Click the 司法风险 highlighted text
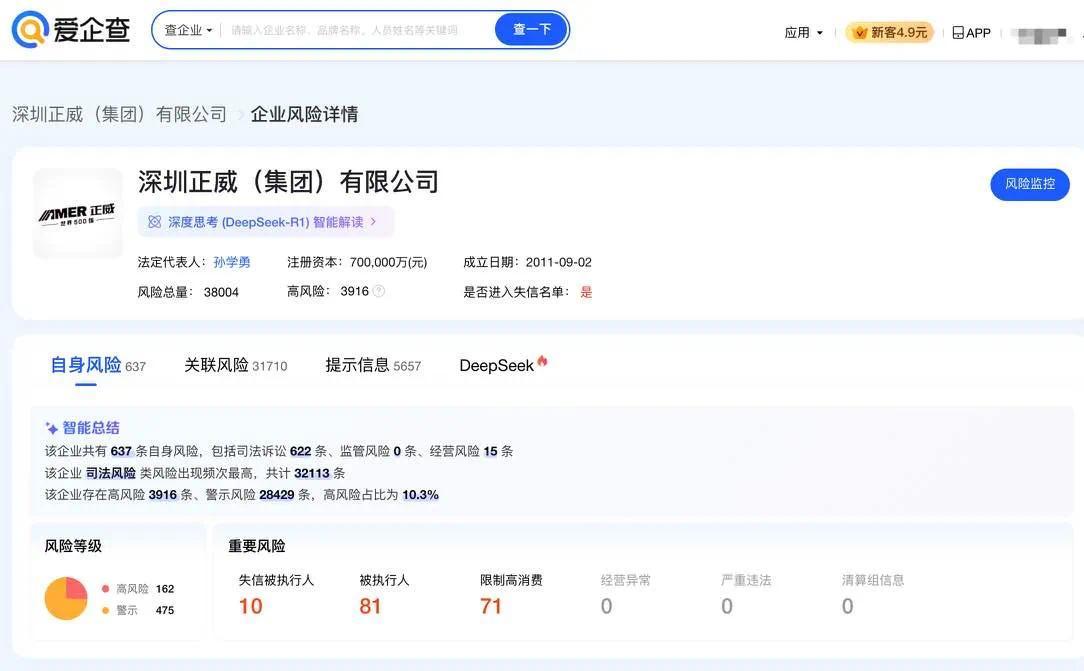 point(111,473)
